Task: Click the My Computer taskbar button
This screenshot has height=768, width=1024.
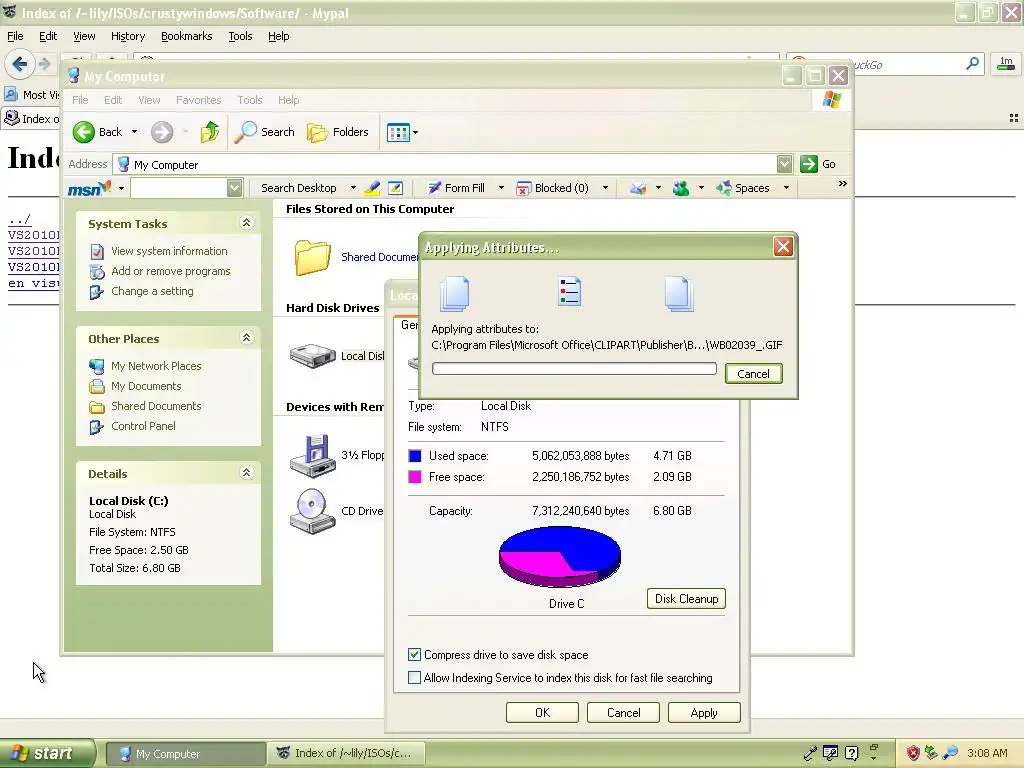Action: pos(185,754)
